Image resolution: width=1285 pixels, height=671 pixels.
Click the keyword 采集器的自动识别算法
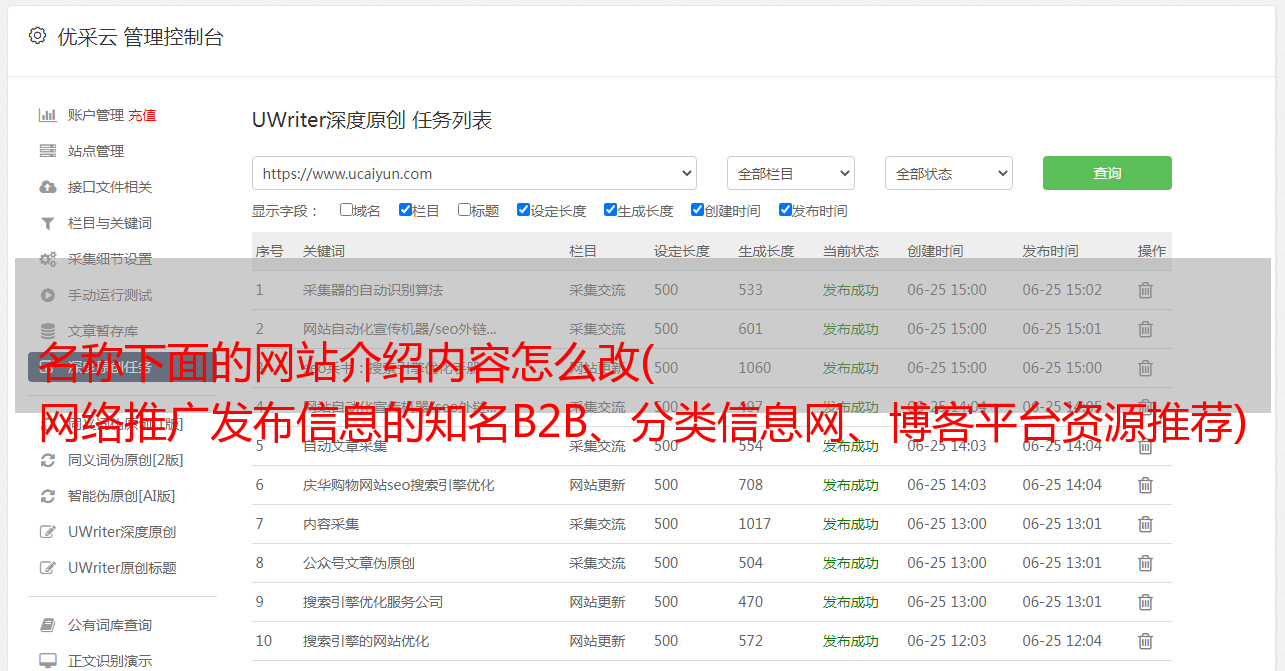[x=373, y=290]
